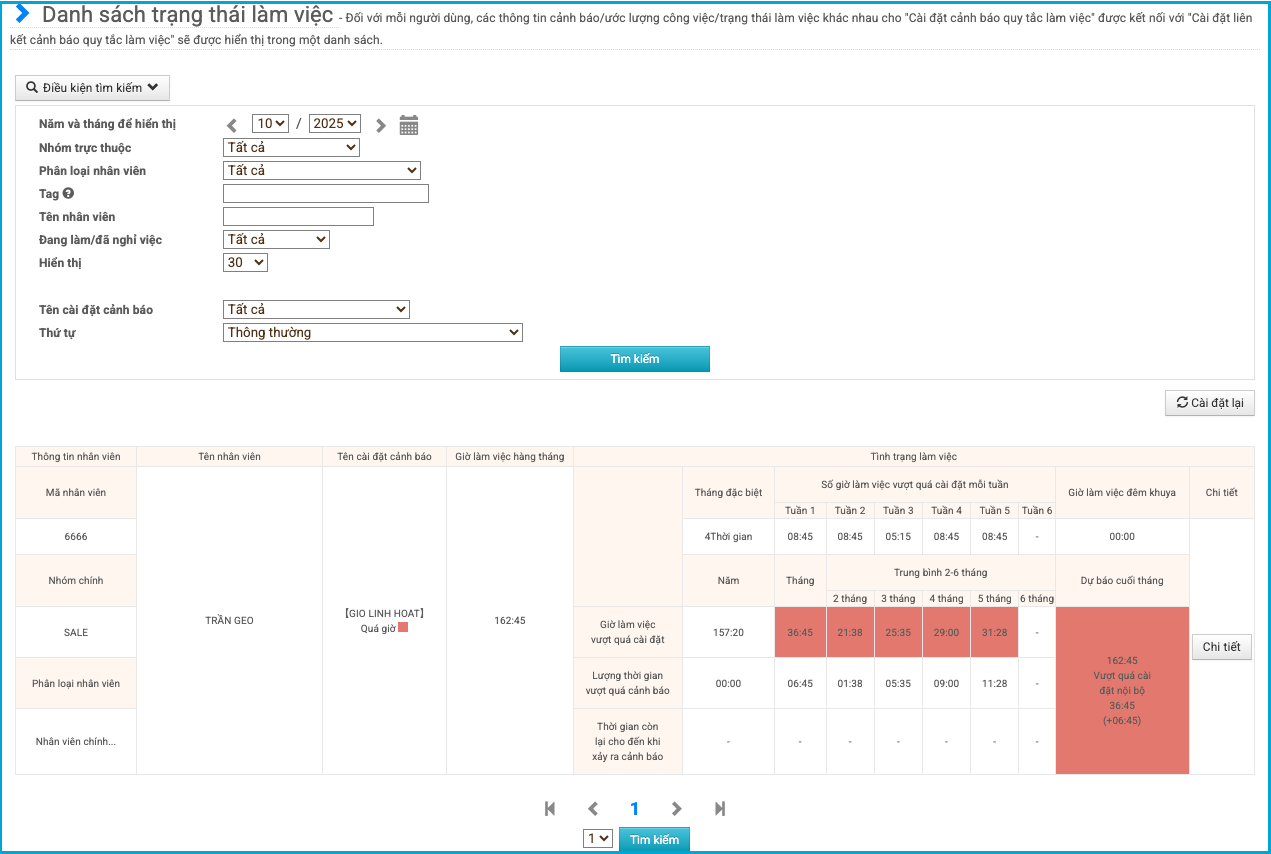Image resolution: width=1271 pixels, height=854 pixels.
Task: Collapse the Điều kiện tìm kiếm panel
Action: 92,88
